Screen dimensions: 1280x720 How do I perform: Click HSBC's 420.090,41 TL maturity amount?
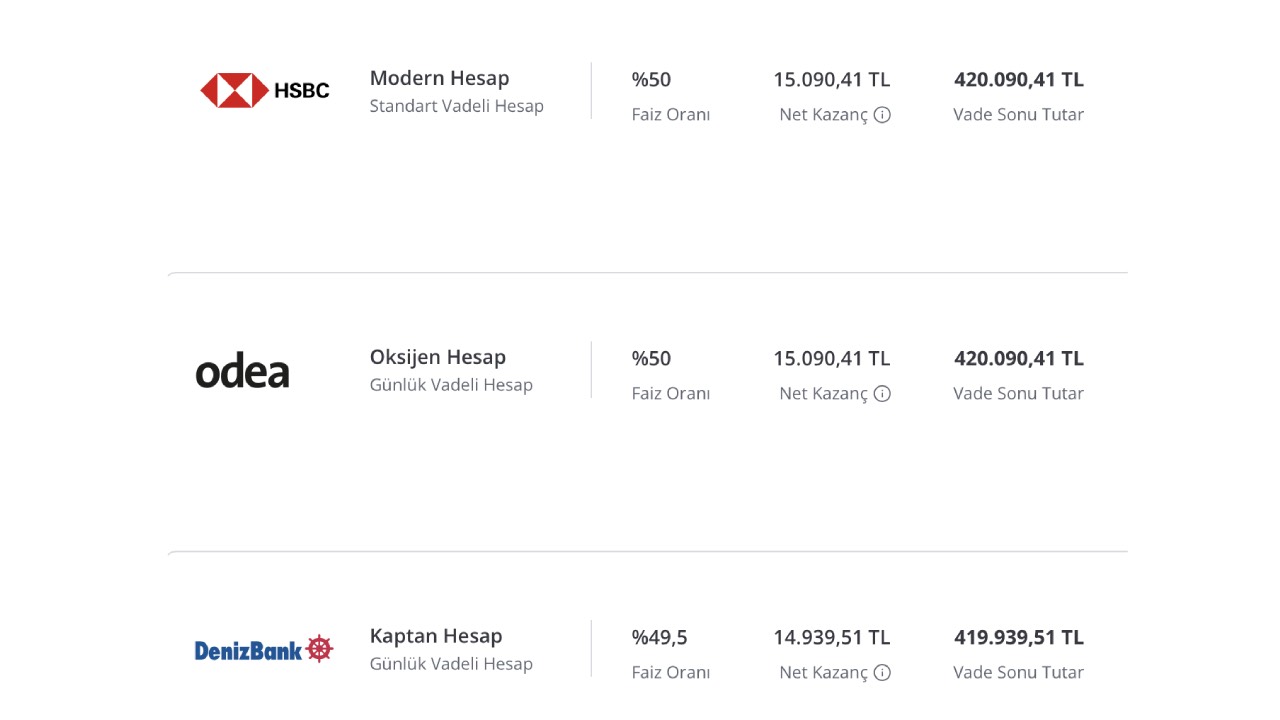pyautogui.click(x=1019, y=79)
